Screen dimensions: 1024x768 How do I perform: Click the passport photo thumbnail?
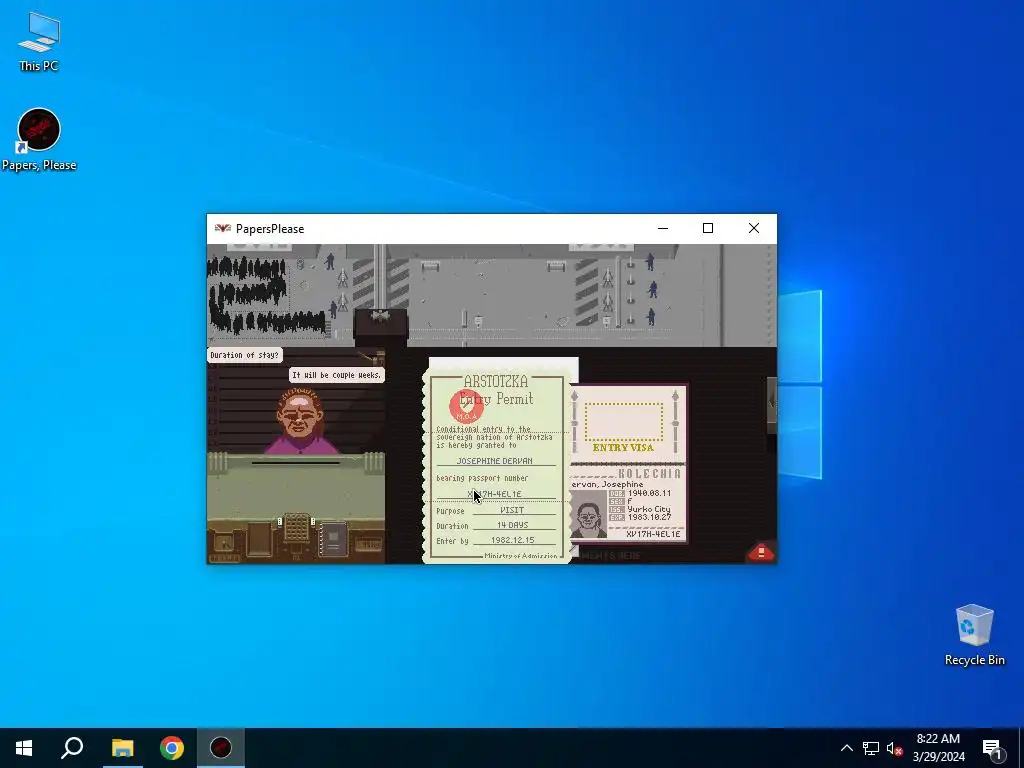coord(588,515)
